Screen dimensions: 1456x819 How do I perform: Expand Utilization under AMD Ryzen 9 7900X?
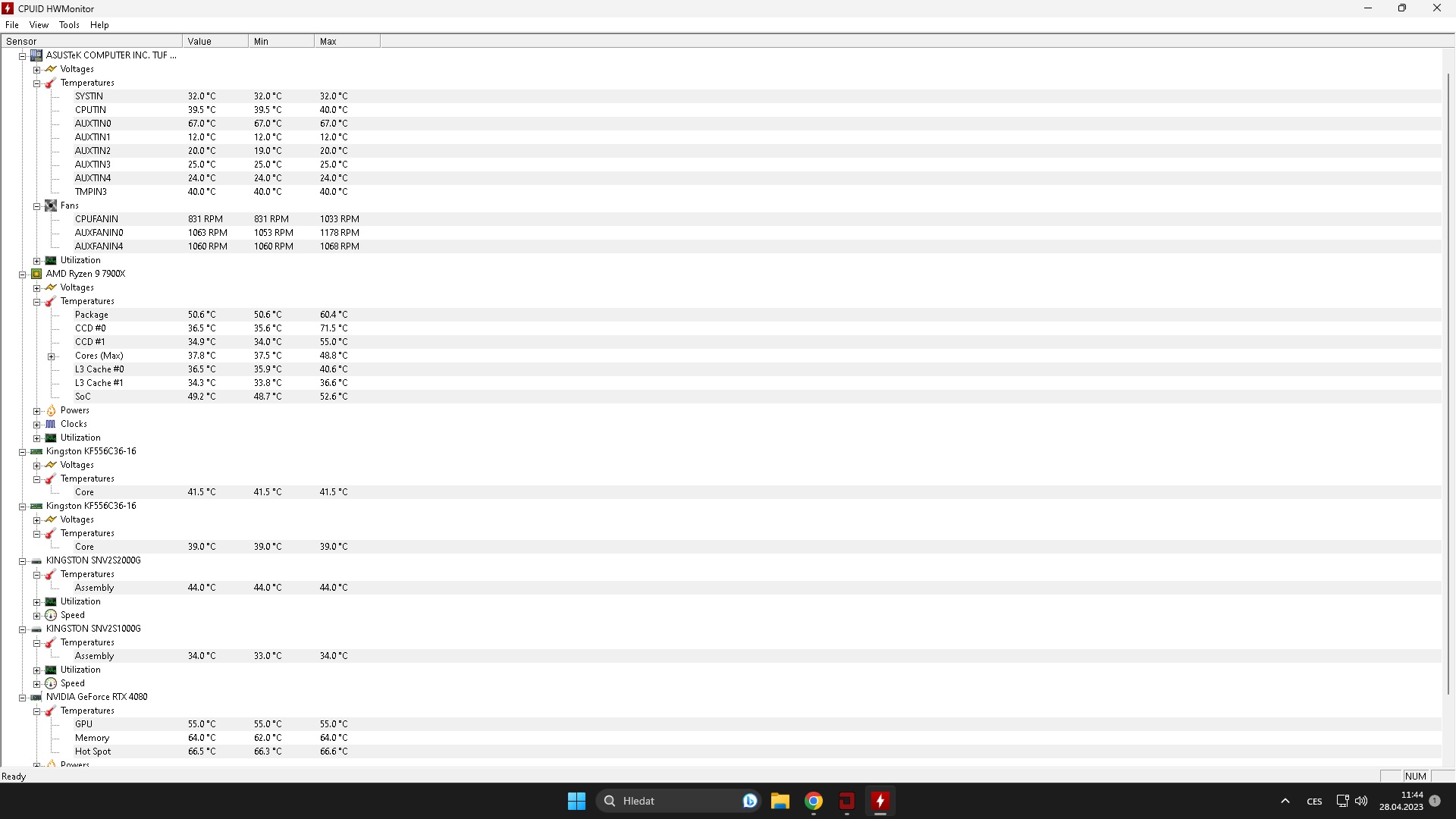36,438
